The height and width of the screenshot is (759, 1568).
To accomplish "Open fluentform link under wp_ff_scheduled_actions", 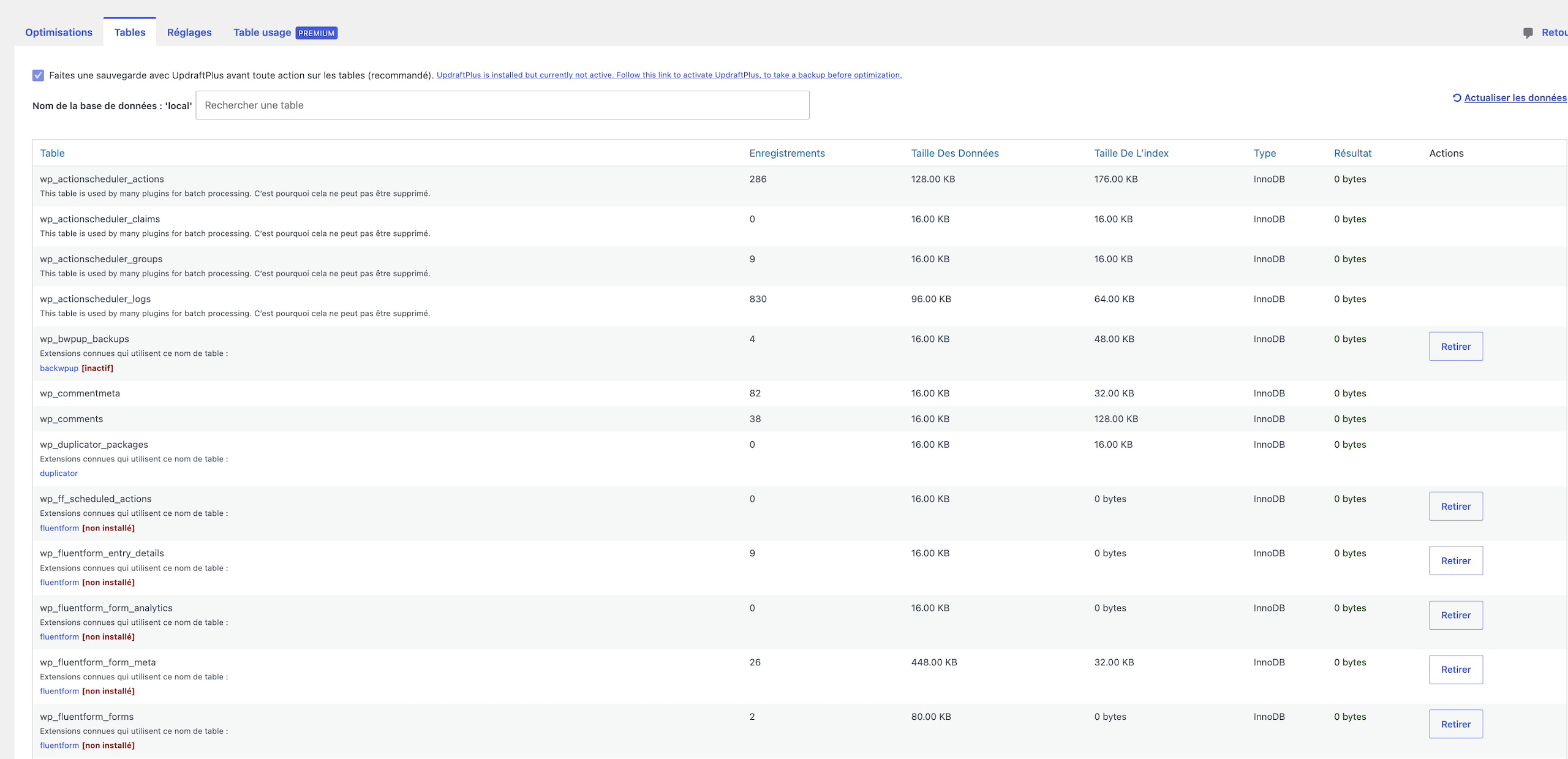I will click(59, 528).
